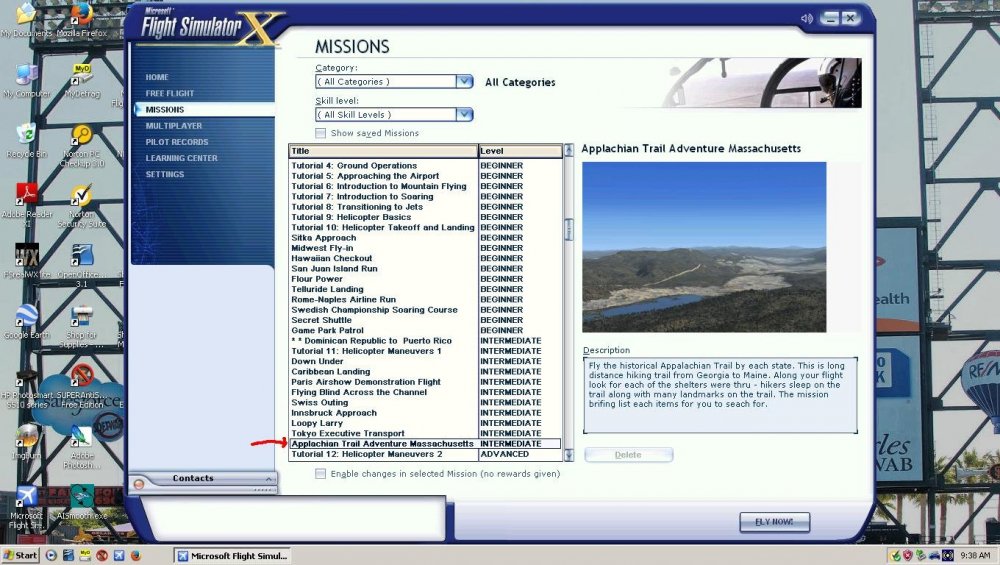Screen dimensions: 1000x565
Task: Click the mission list scrollbar thumb
Action: point(569,230)
